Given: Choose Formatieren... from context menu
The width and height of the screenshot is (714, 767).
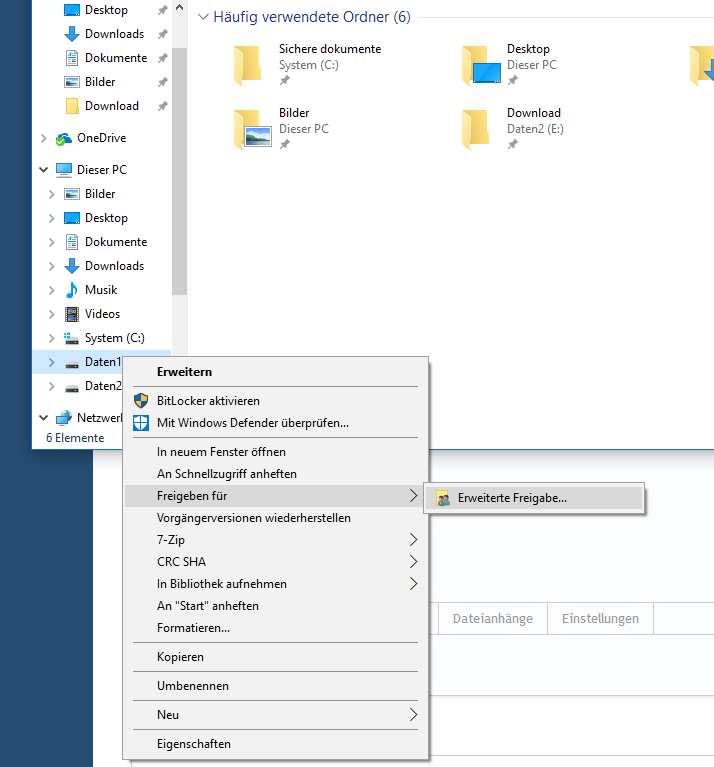Looking at the screenshot, I should point(276,628).
